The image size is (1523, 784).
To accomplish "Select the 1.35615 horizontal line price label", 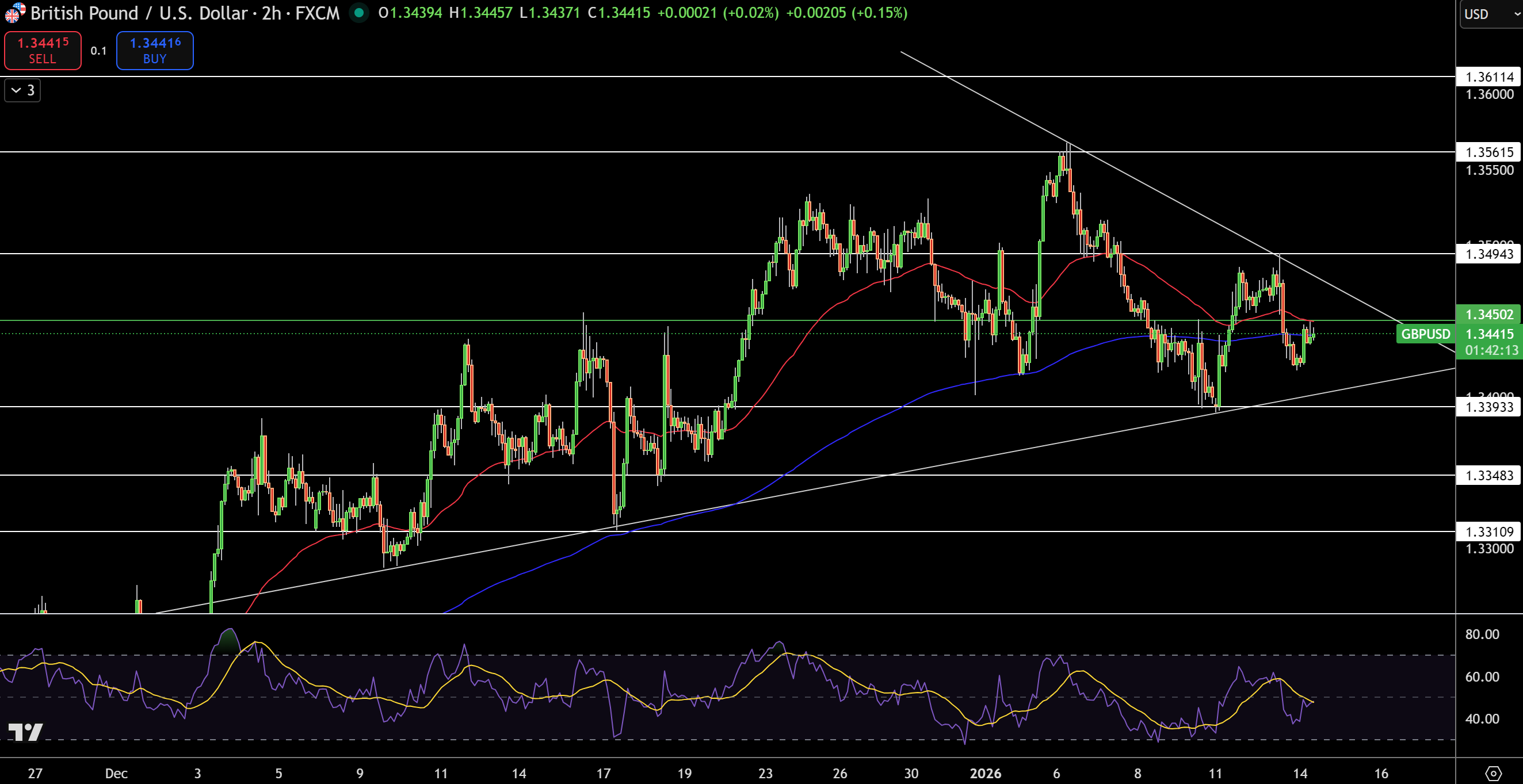I will (1488, 152).
